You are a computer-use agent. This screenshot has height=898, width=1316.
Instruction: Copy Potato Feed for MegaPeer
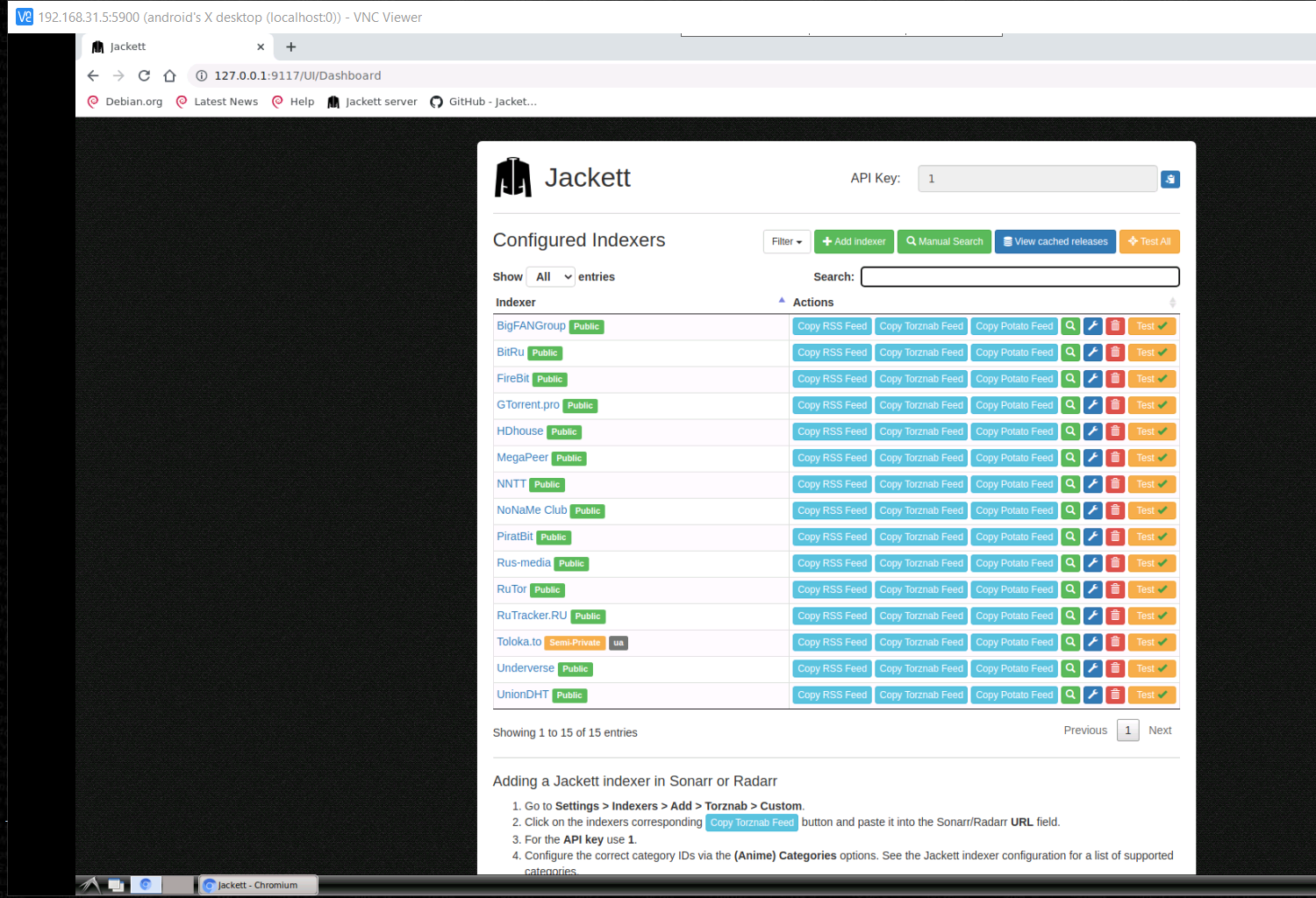(1014, 458)
